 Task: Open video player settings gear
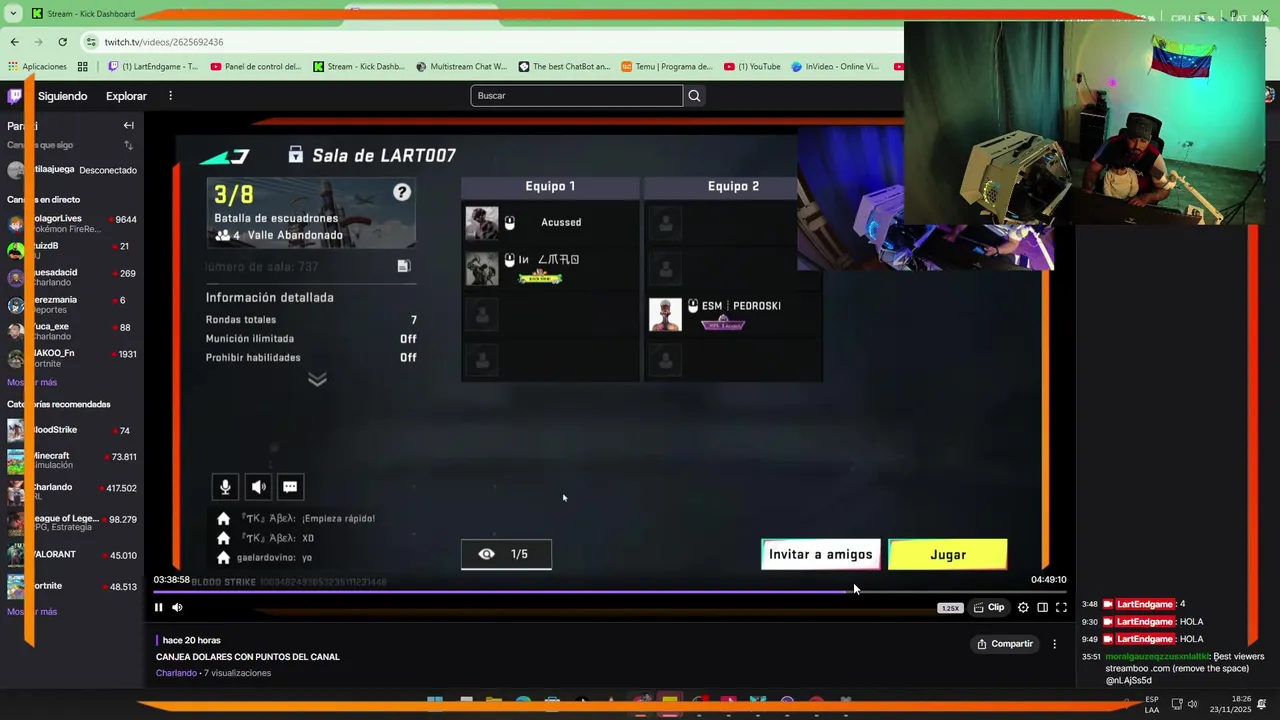(x=1023, y=607)
